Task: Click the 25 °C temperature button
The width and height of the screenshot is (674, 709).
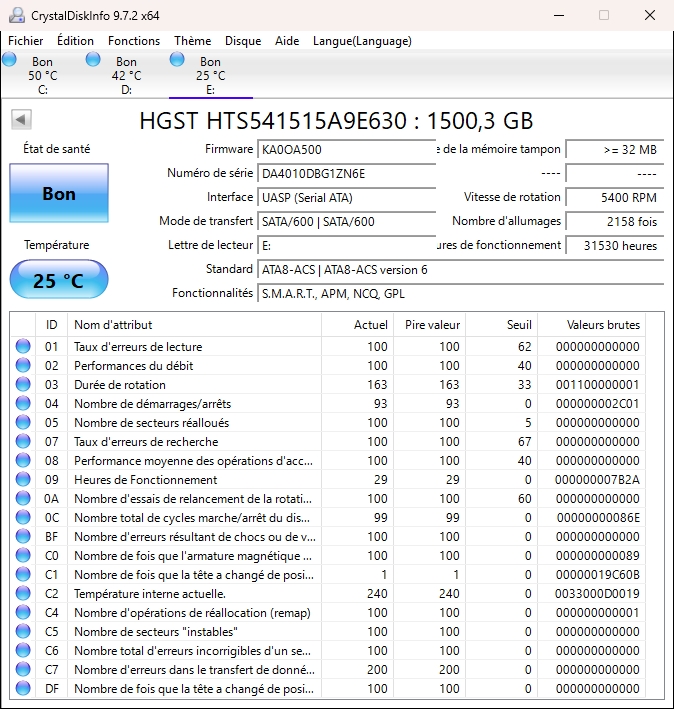Action: tap(58, 281)
